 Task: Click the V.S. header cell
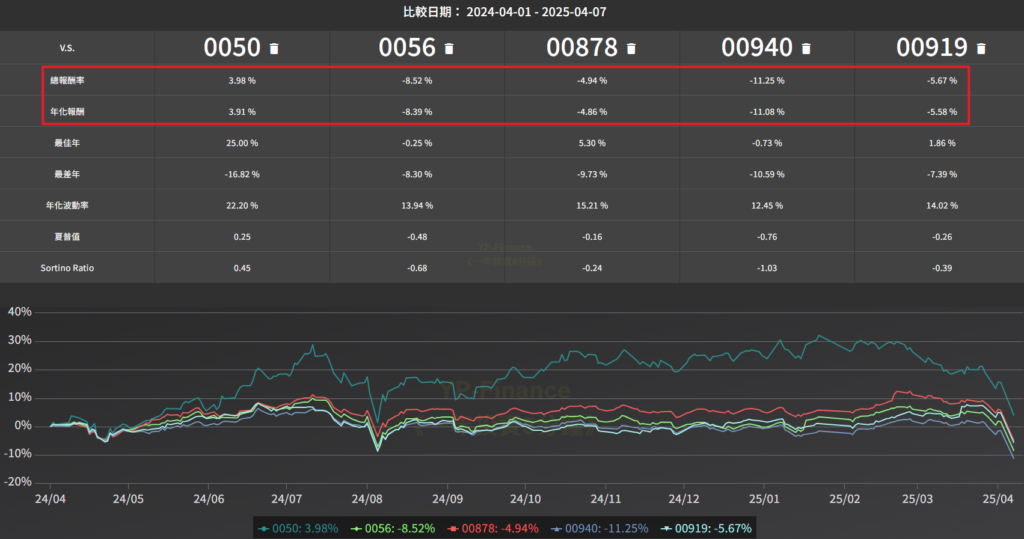click(67, 48)
